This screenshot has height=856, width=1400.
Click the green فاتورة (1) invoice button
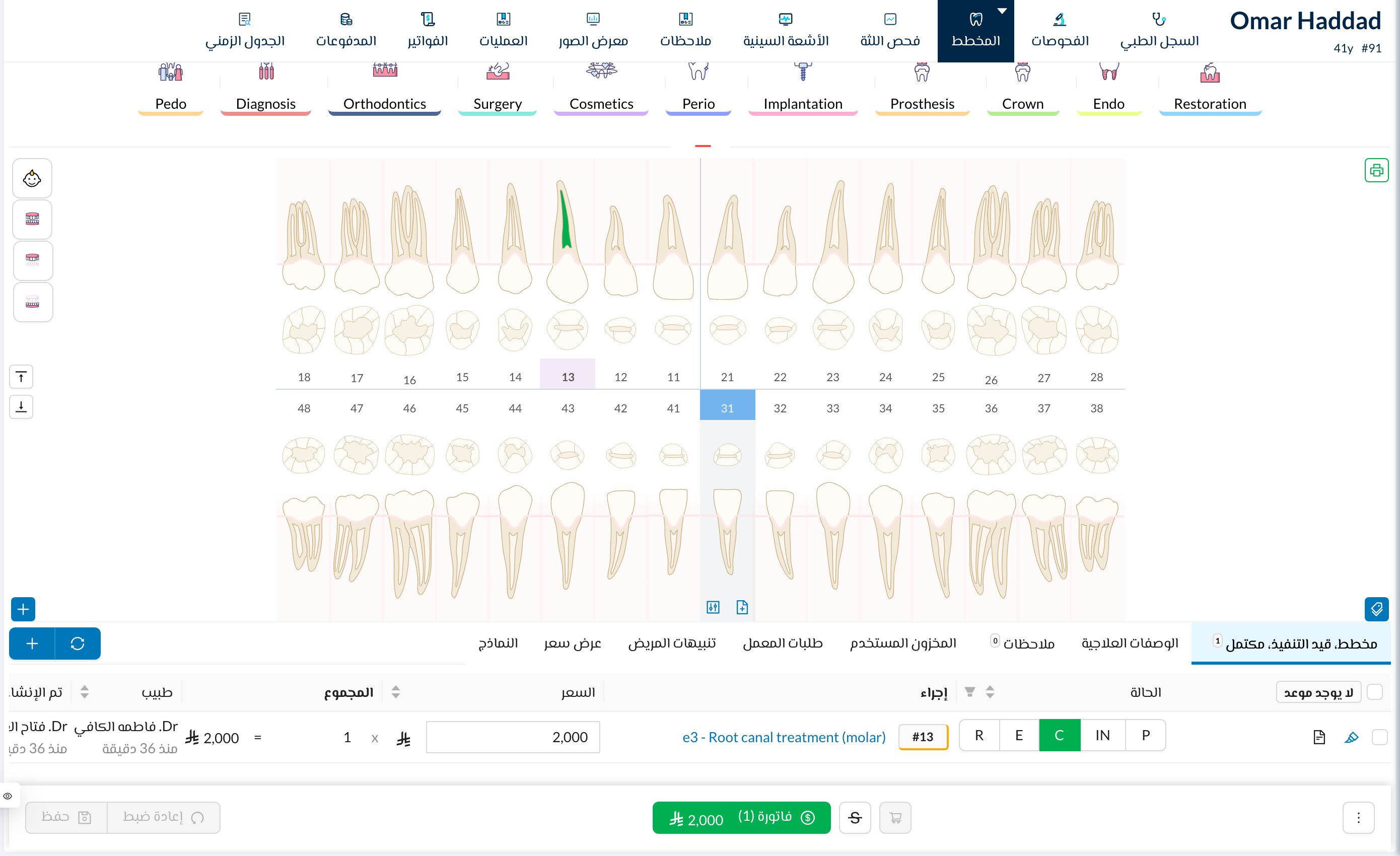[741, 818]
